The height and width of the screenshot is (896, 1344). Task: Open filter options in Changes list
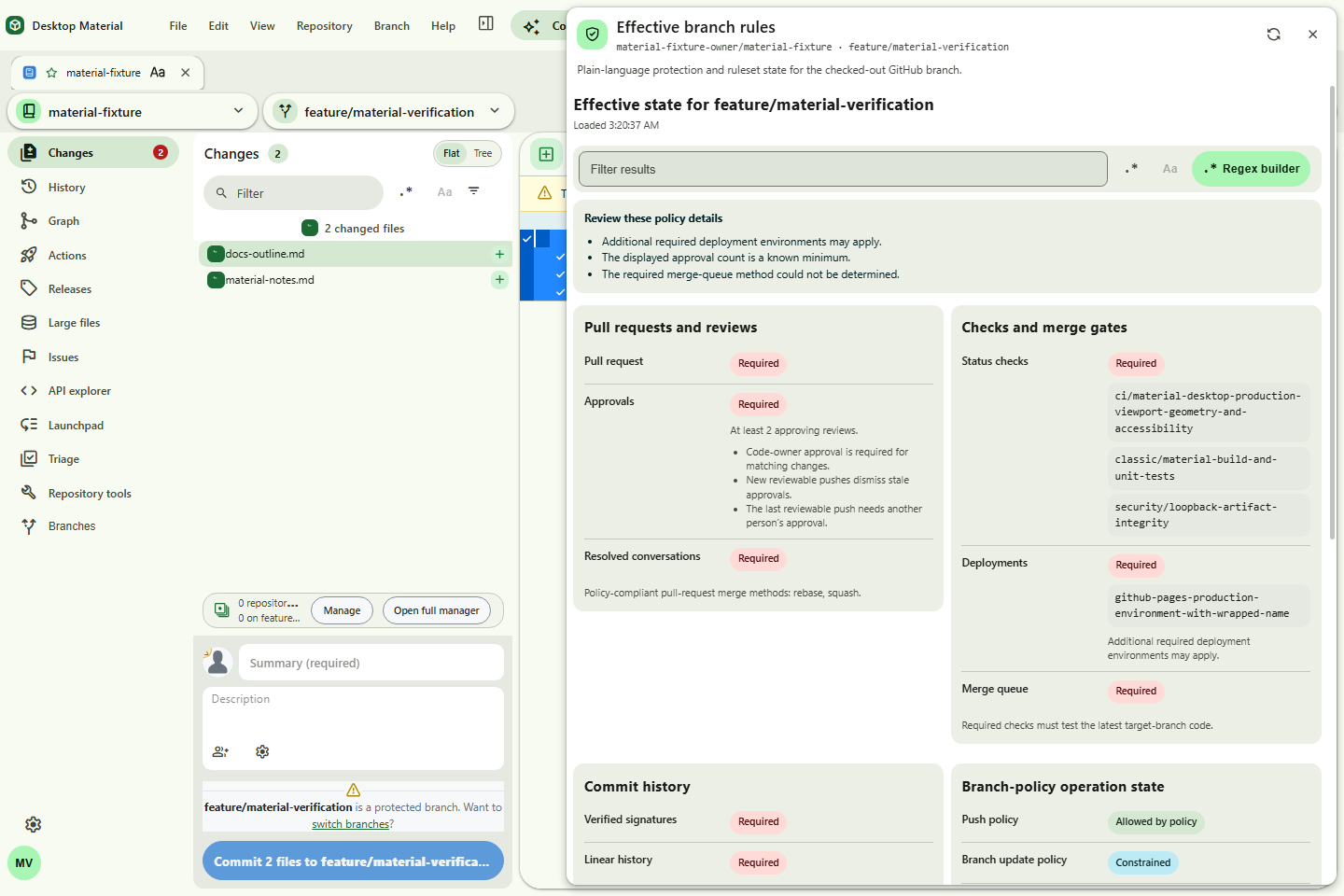pyautogui.click(x=474, y=191)
